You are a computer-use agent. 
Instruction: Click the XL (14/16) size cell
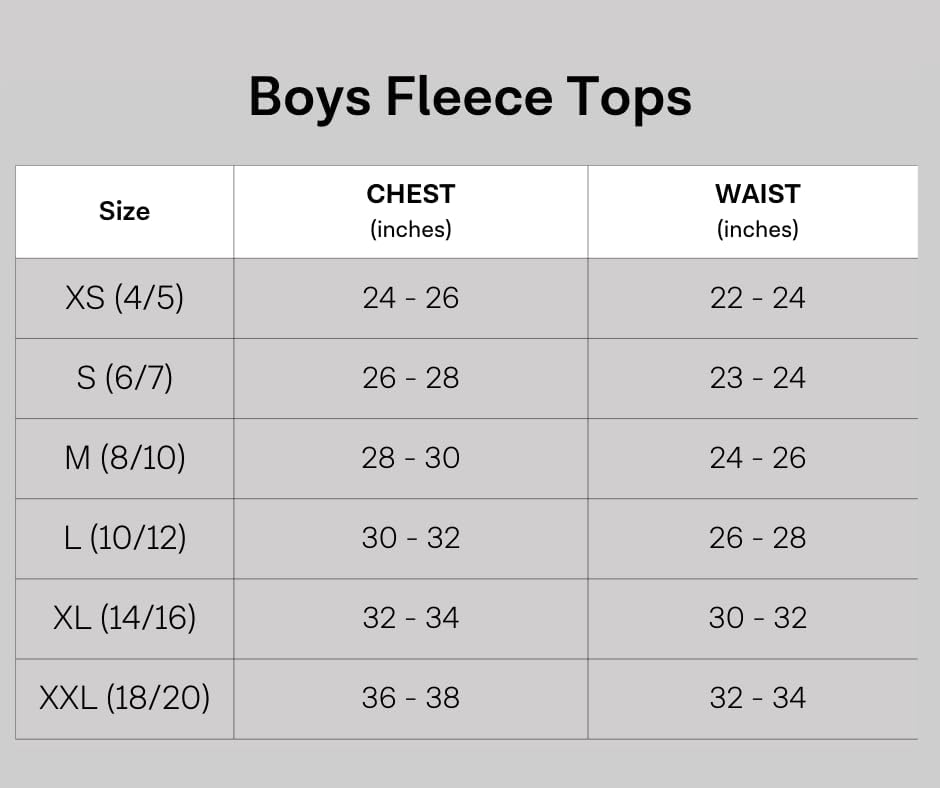click(124, 618)
